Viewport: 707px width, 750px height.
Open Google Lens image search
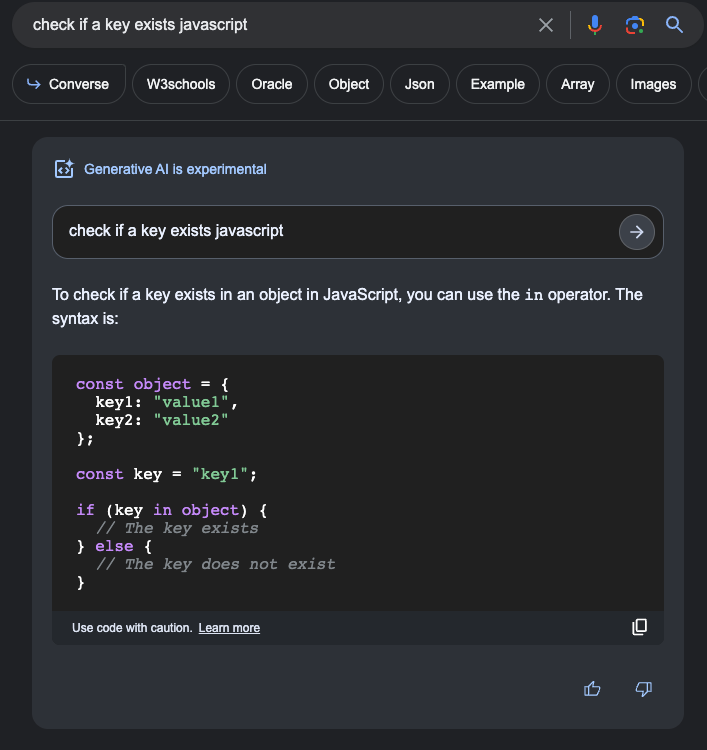tap(634, 25)
